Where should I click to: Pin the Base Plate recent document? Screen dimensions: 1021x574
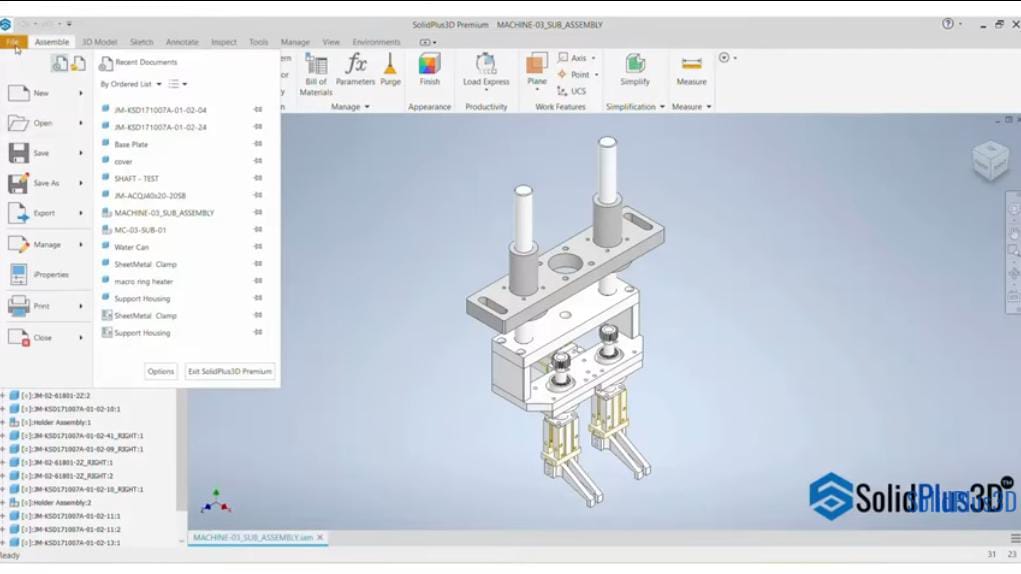click(x=258, y=145)
